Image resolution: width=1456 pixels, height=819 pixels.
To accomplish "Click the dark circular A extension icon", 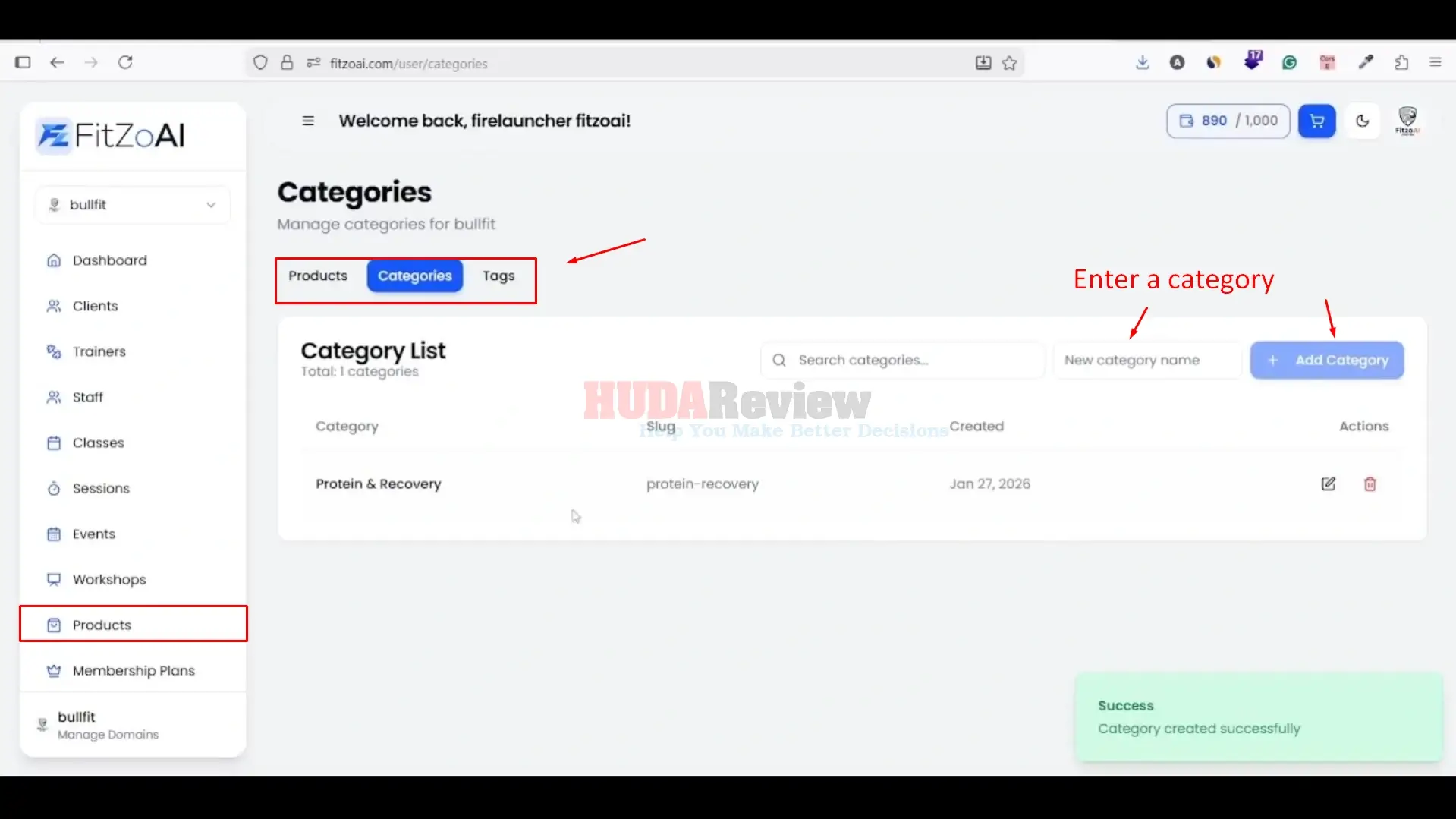I will [x=1177, y=62].
